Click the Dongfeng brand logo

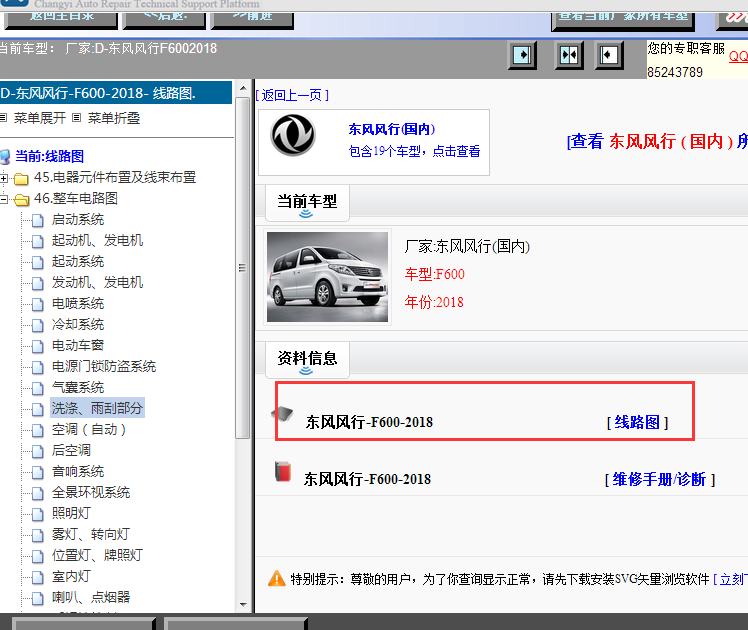(x=292, y=135)
